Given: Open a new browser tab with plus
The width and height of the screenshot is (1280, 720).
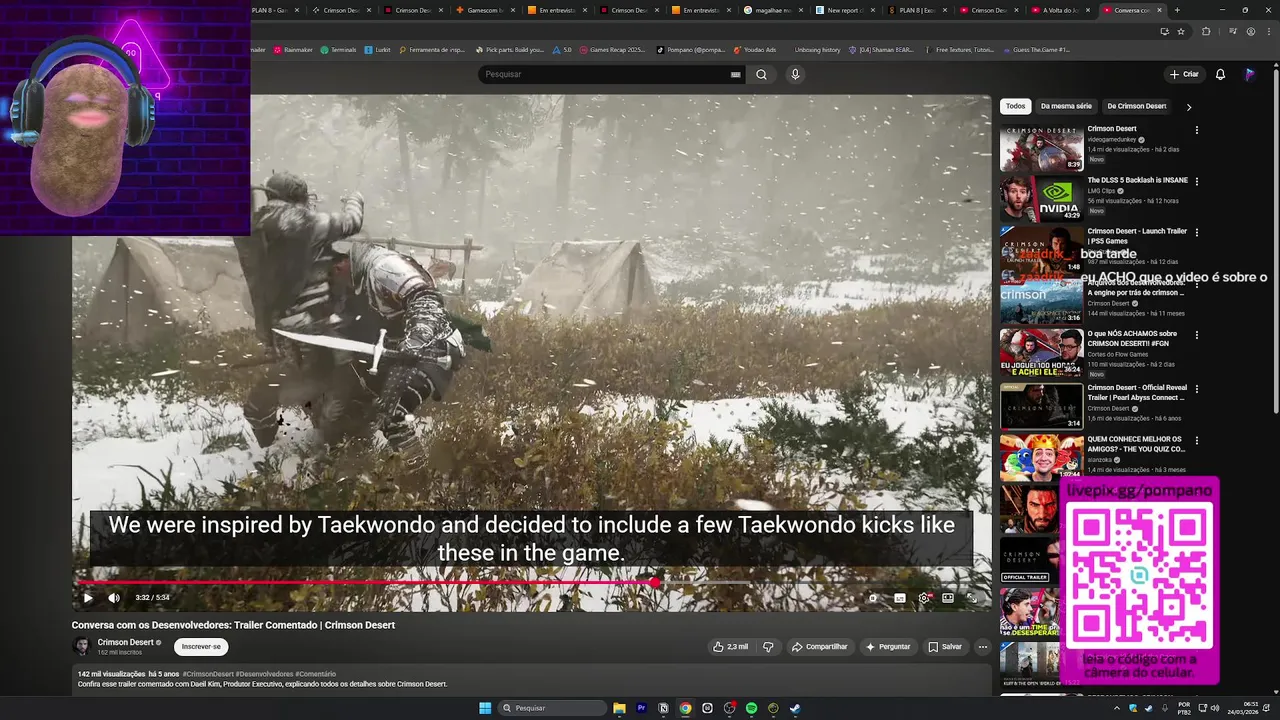Looking at the screenshot, I should [x=1177, y=10].
